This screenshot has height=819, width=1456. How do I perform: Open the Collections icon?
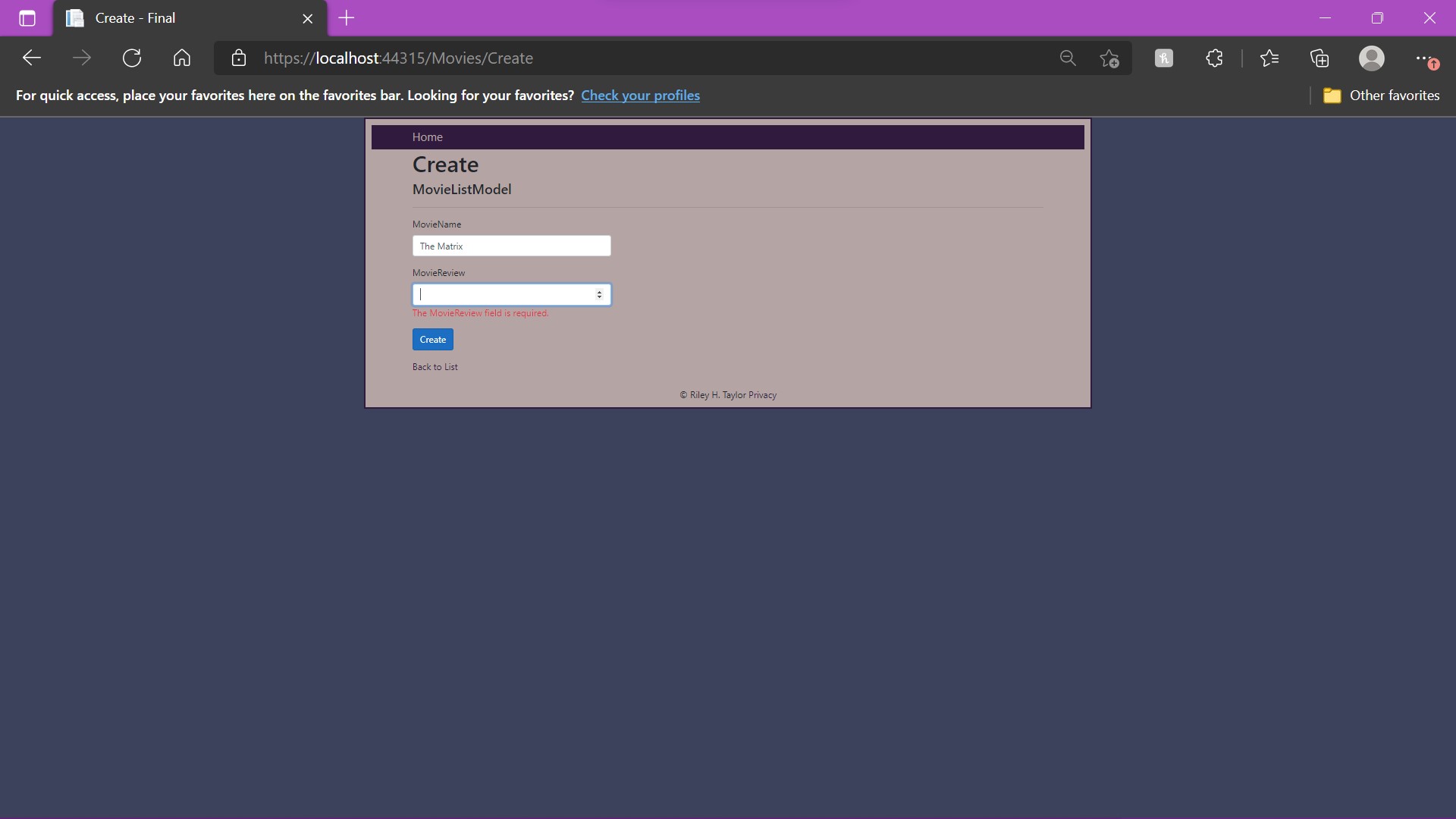[1319, 58]
